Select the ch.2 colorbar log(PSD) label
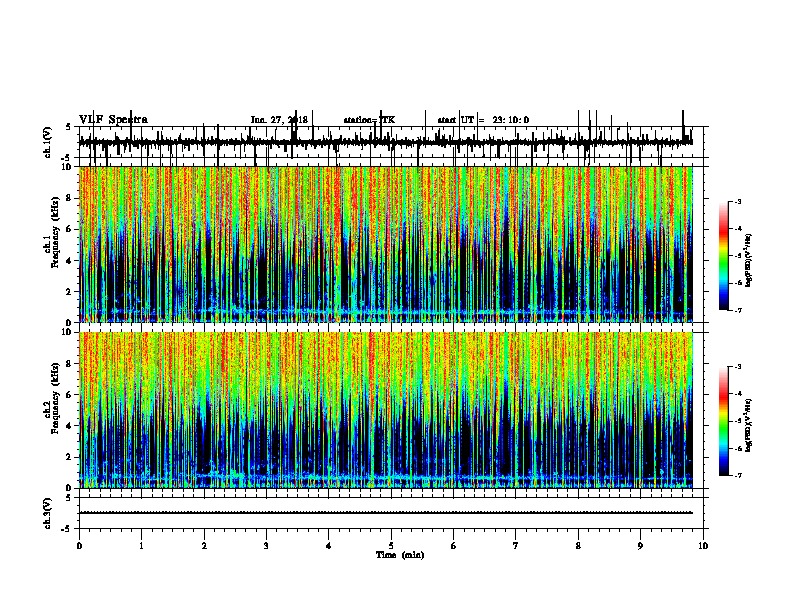The height and width of the screenshot is (612, 792). coord(748,425)
